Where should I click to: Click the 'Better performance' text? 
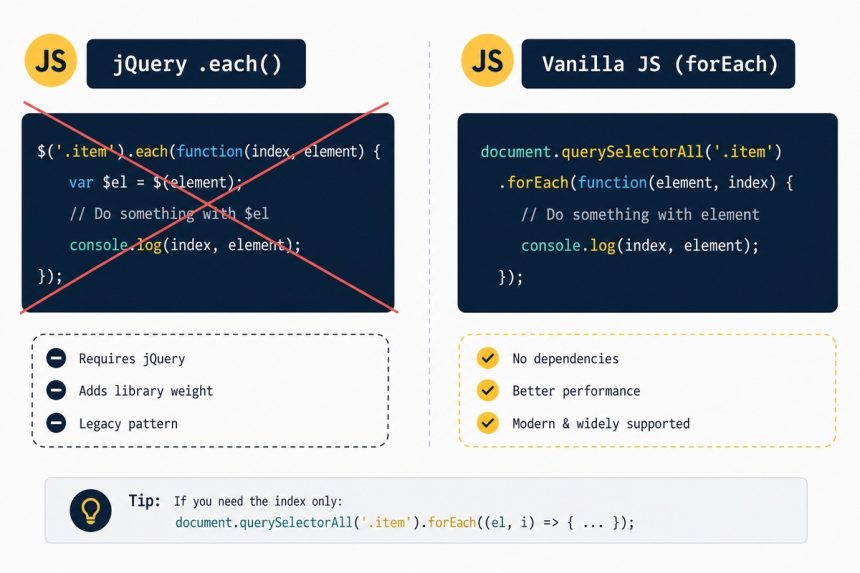pos(576,391)
